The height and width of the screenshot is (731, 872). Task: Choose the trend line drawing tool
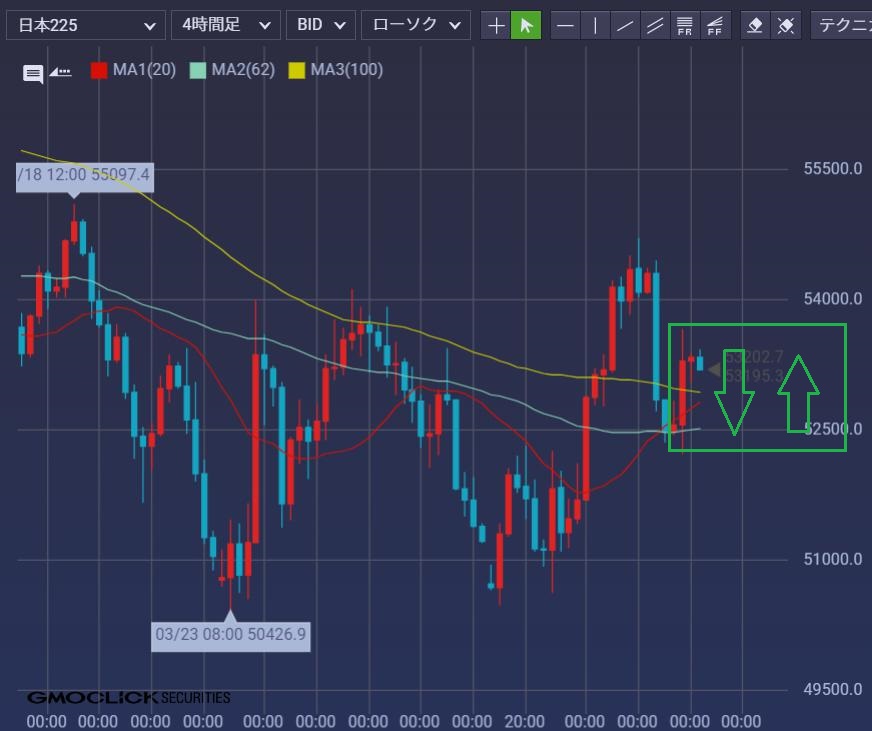point(626,25)
